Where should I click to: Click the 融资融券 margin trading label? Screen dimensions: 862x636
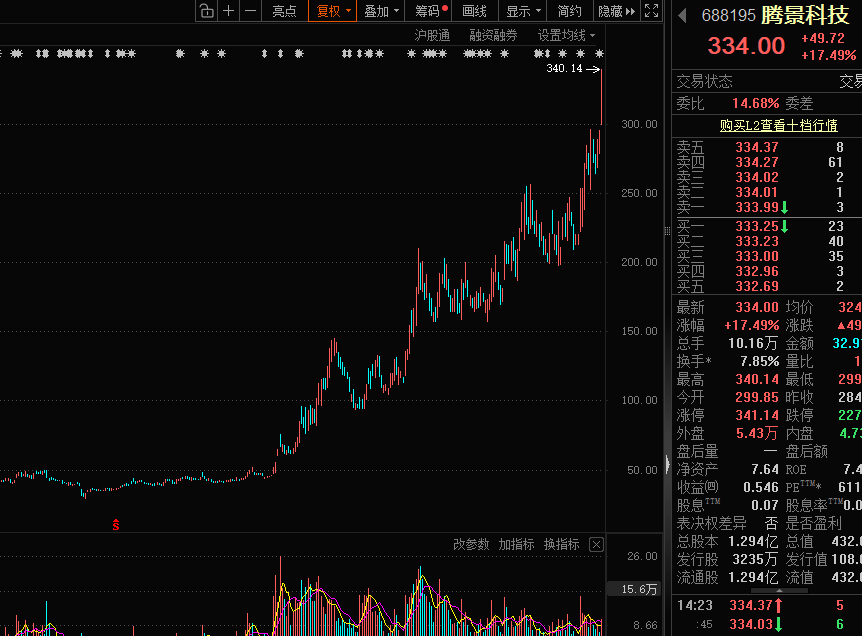(x=493, y=35)
